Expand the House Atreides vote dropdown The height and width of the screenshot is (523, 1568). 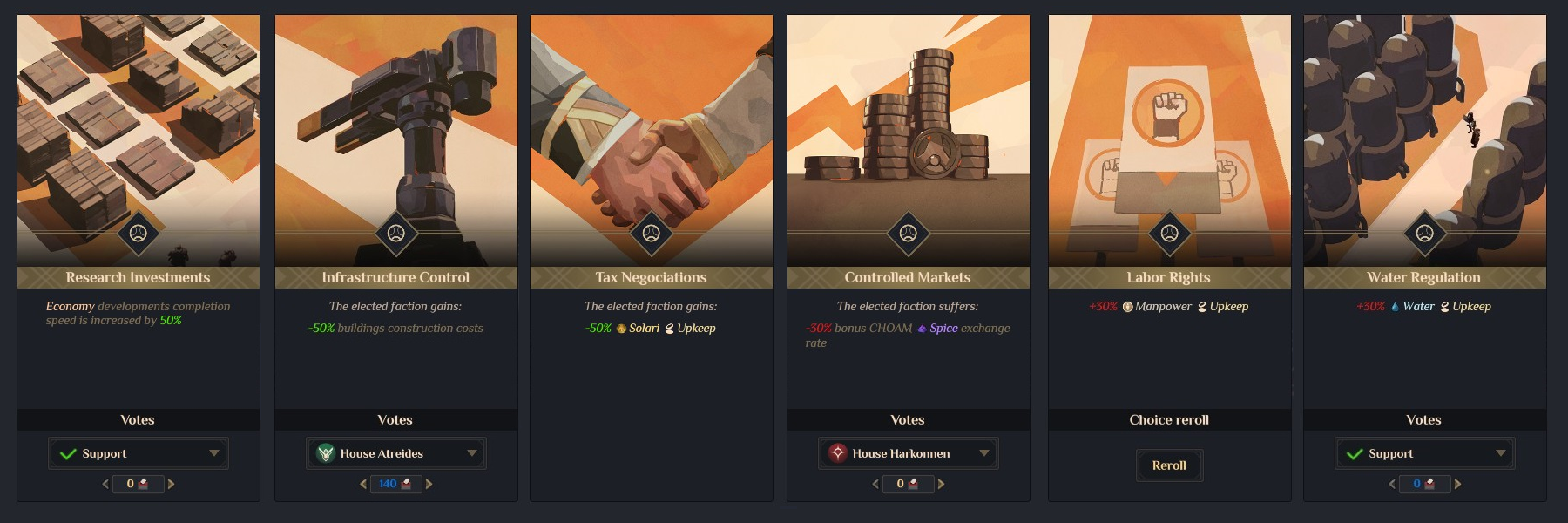(395, 453)
